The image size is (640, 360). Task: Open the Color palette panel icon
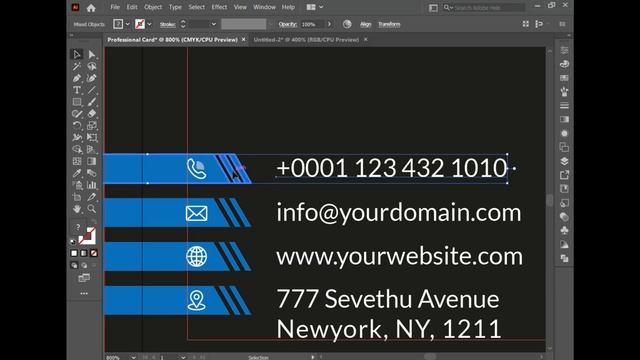pyautogui.click(x=564, y=64)
